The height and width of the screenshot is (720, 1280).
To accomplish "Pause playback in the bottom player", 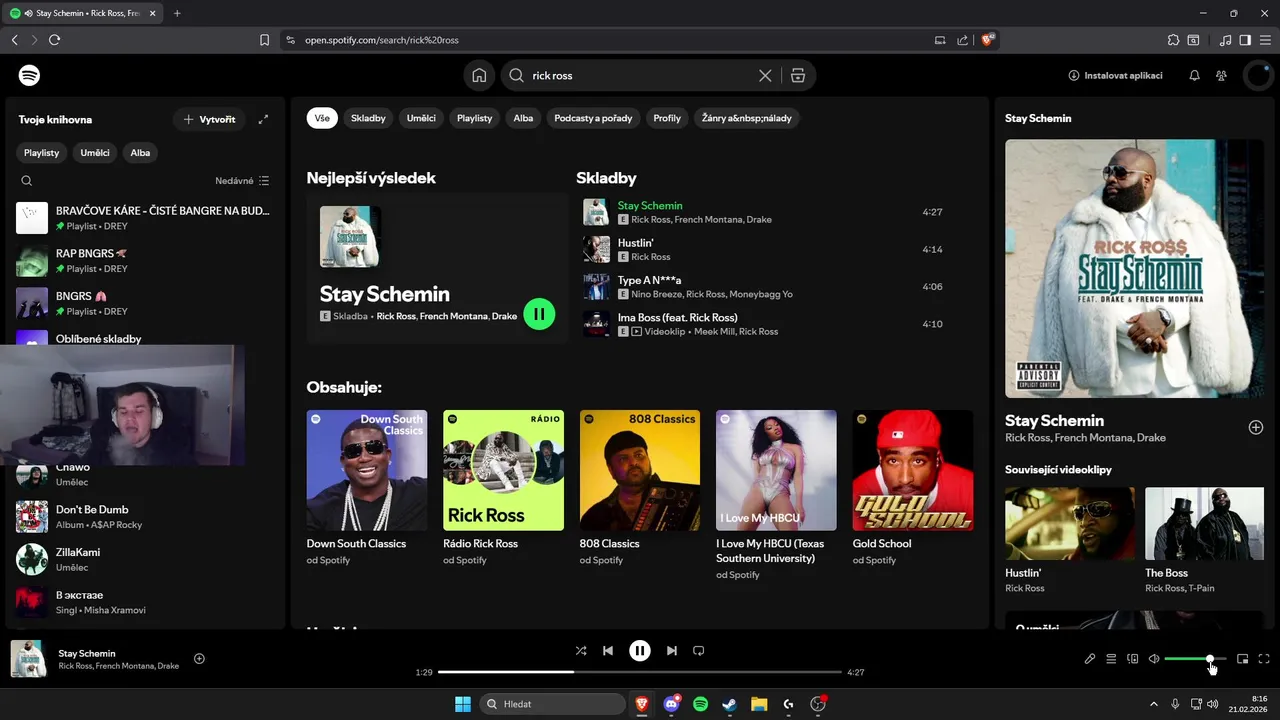I will click(x=640, y=650).
